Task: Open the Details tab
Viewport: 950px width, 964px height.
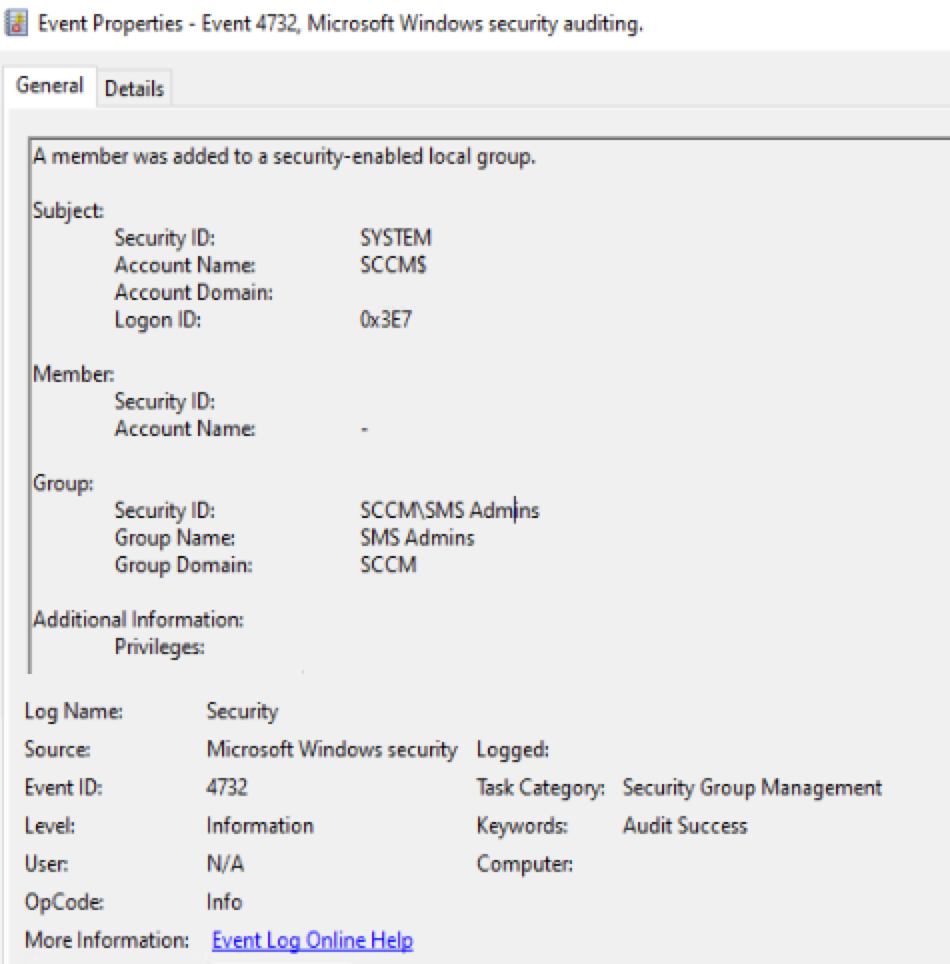Action: [x=134, y=89]
